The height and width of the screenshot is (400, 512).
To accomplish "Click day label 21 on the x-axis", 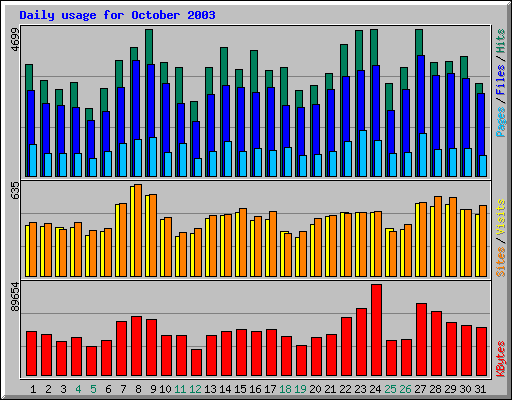I will tap(330, 389).
